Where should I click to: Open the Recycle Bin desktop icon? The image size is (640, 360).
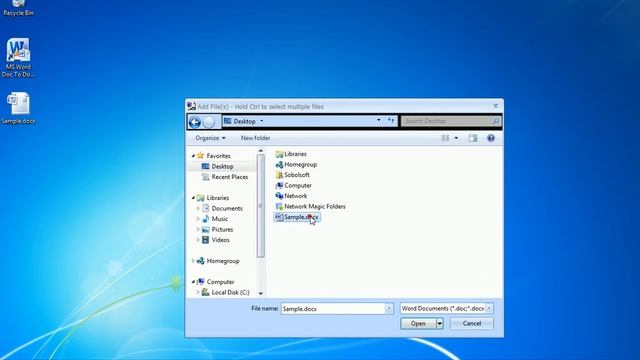coord(18,8)
